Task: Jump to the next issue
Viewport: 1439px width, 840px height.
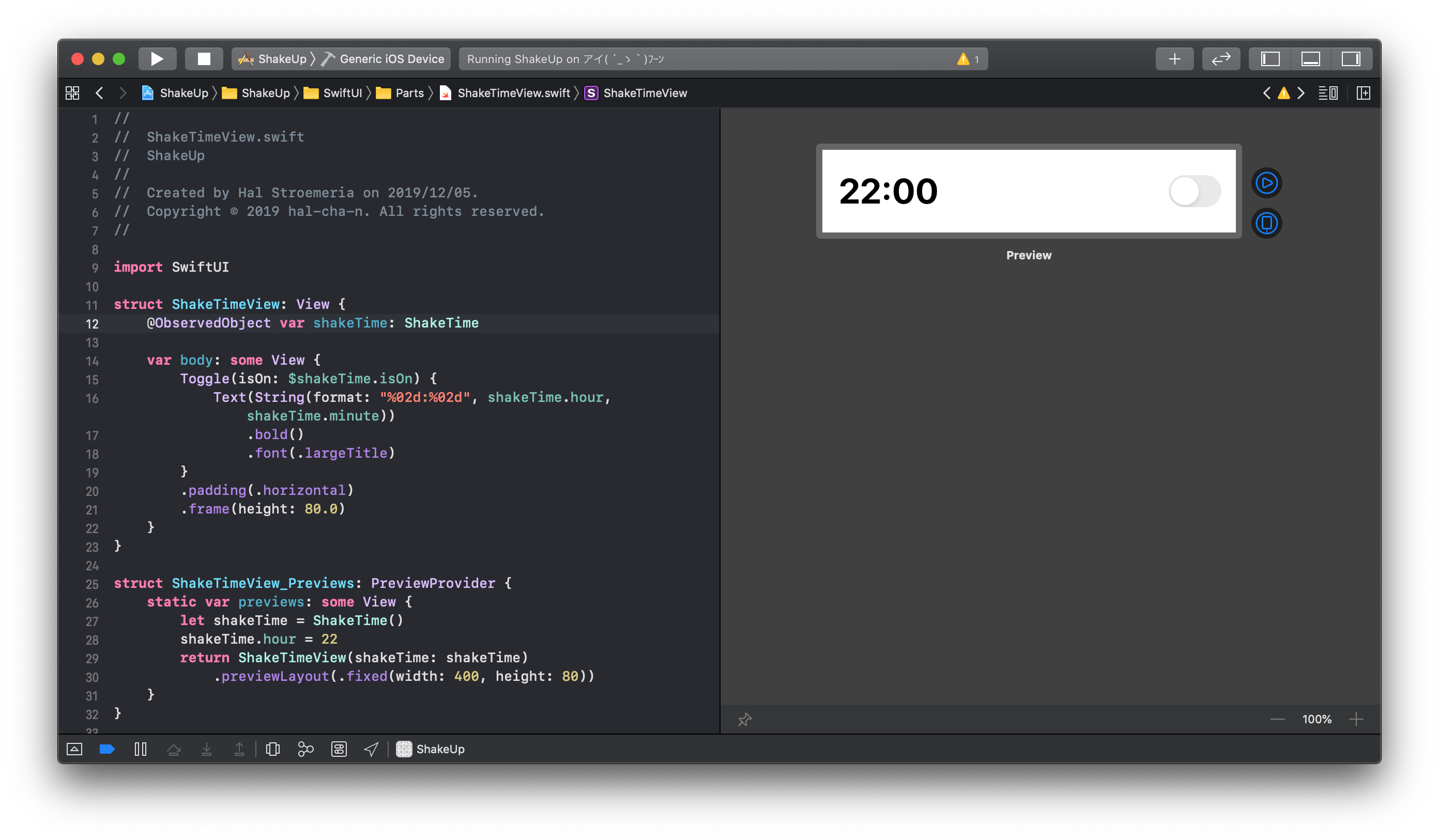Action: [x=1301, y=93]
